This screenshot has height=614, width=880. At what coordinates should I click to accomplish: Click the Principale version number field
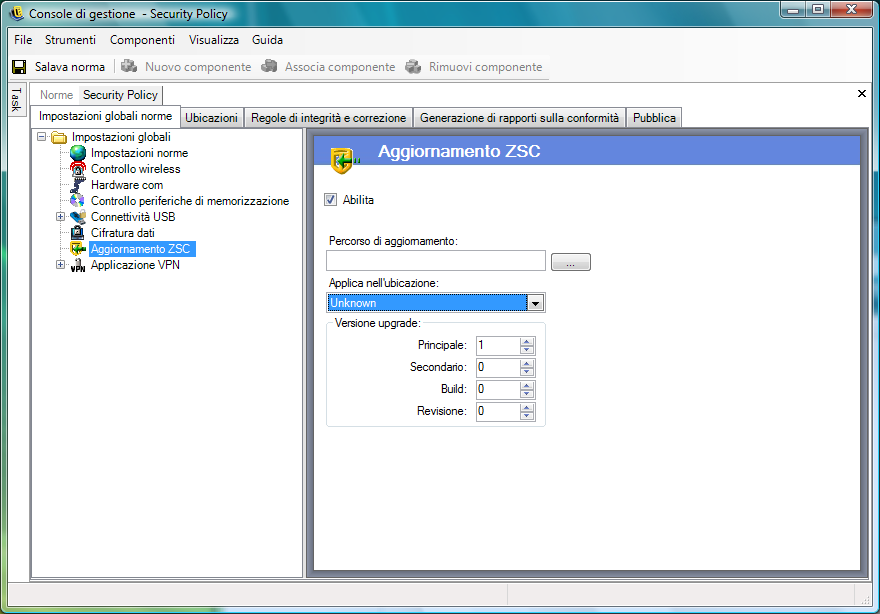[x=498, y=346]
